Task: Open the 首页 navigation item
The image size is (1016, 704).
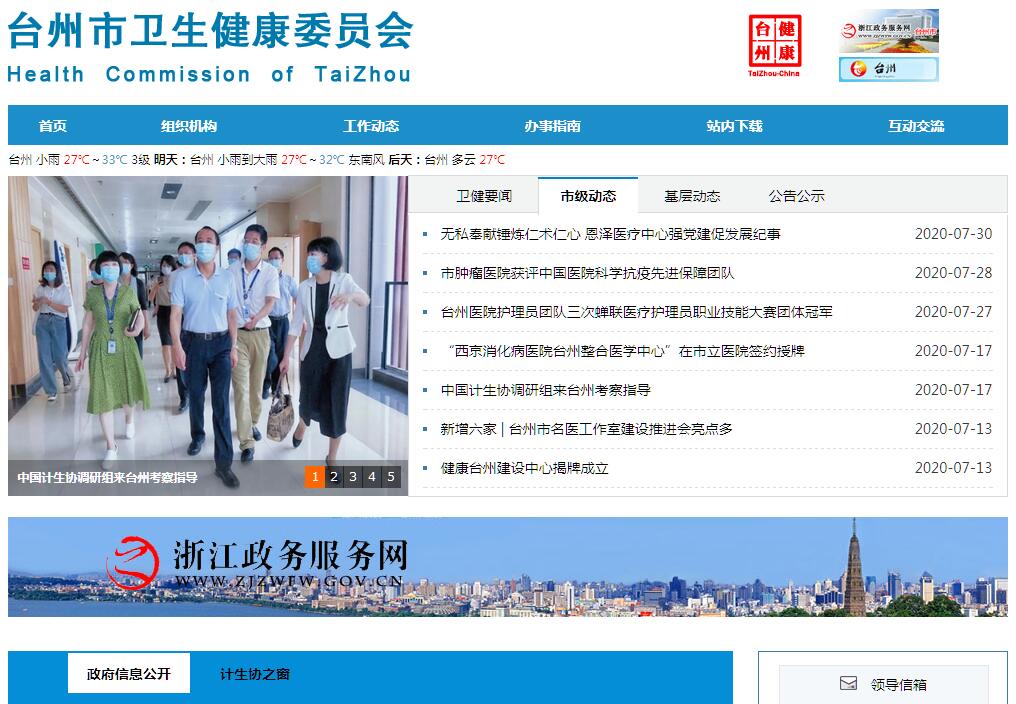Action: point(53,126)
